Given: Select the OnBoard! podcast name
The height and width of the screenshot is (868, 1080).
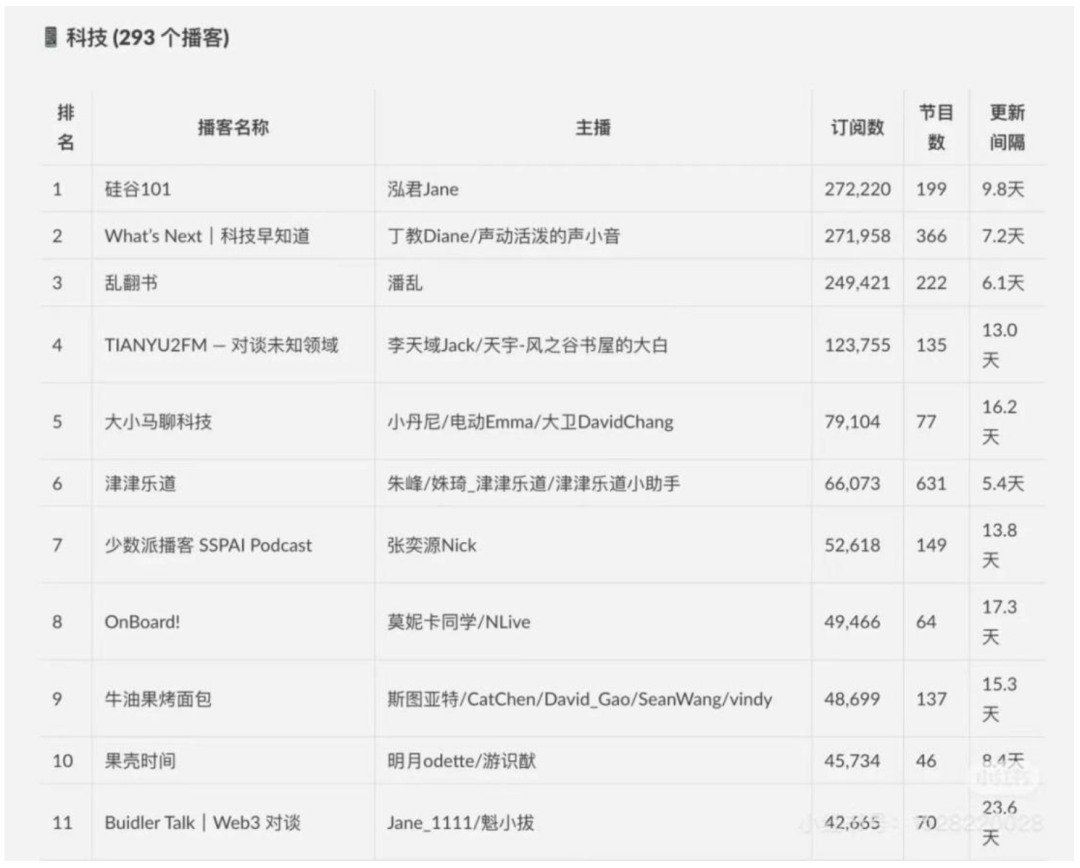Looking at the screenshot, I should (x=142, y=621).
